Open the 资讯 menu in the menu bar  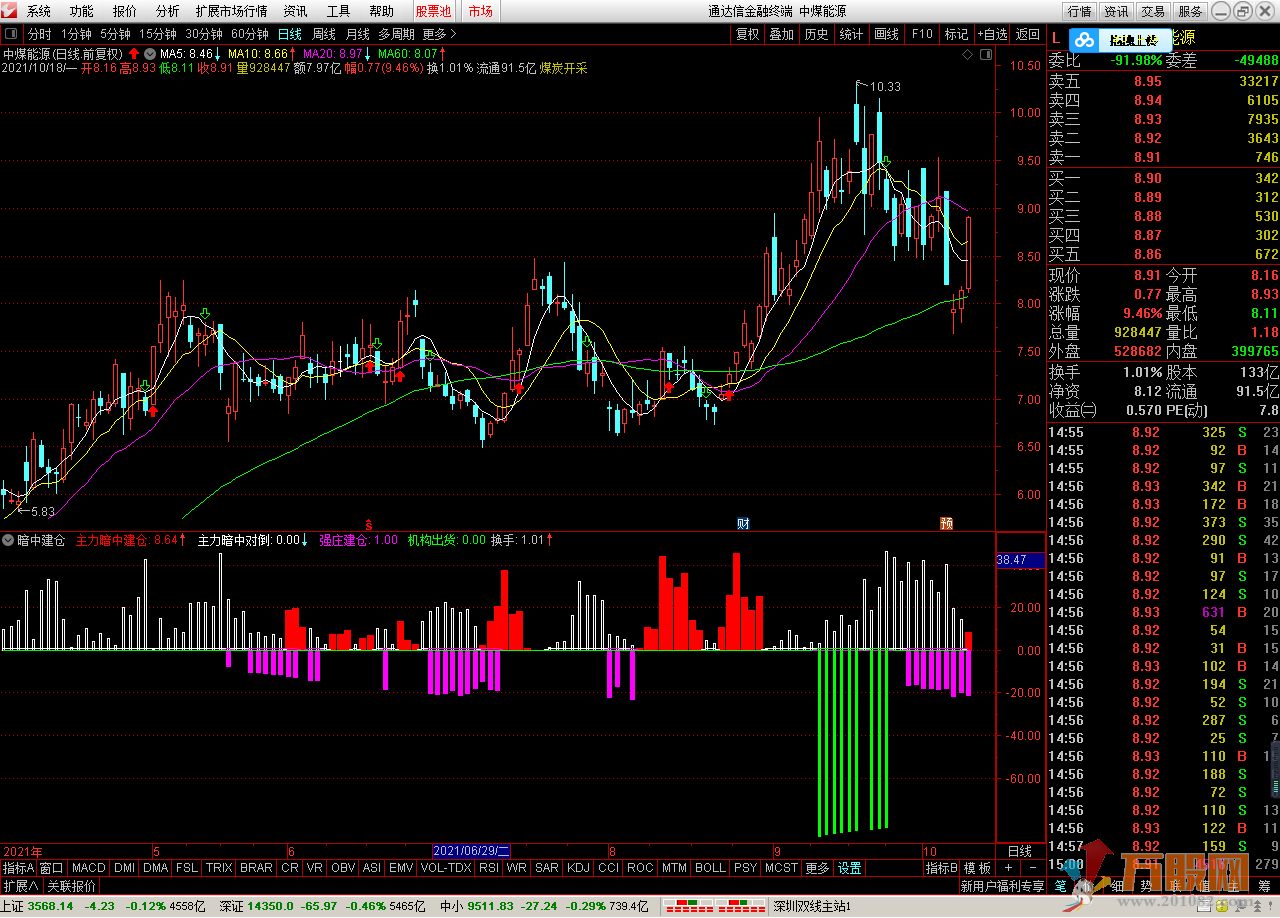click(296, 11)
